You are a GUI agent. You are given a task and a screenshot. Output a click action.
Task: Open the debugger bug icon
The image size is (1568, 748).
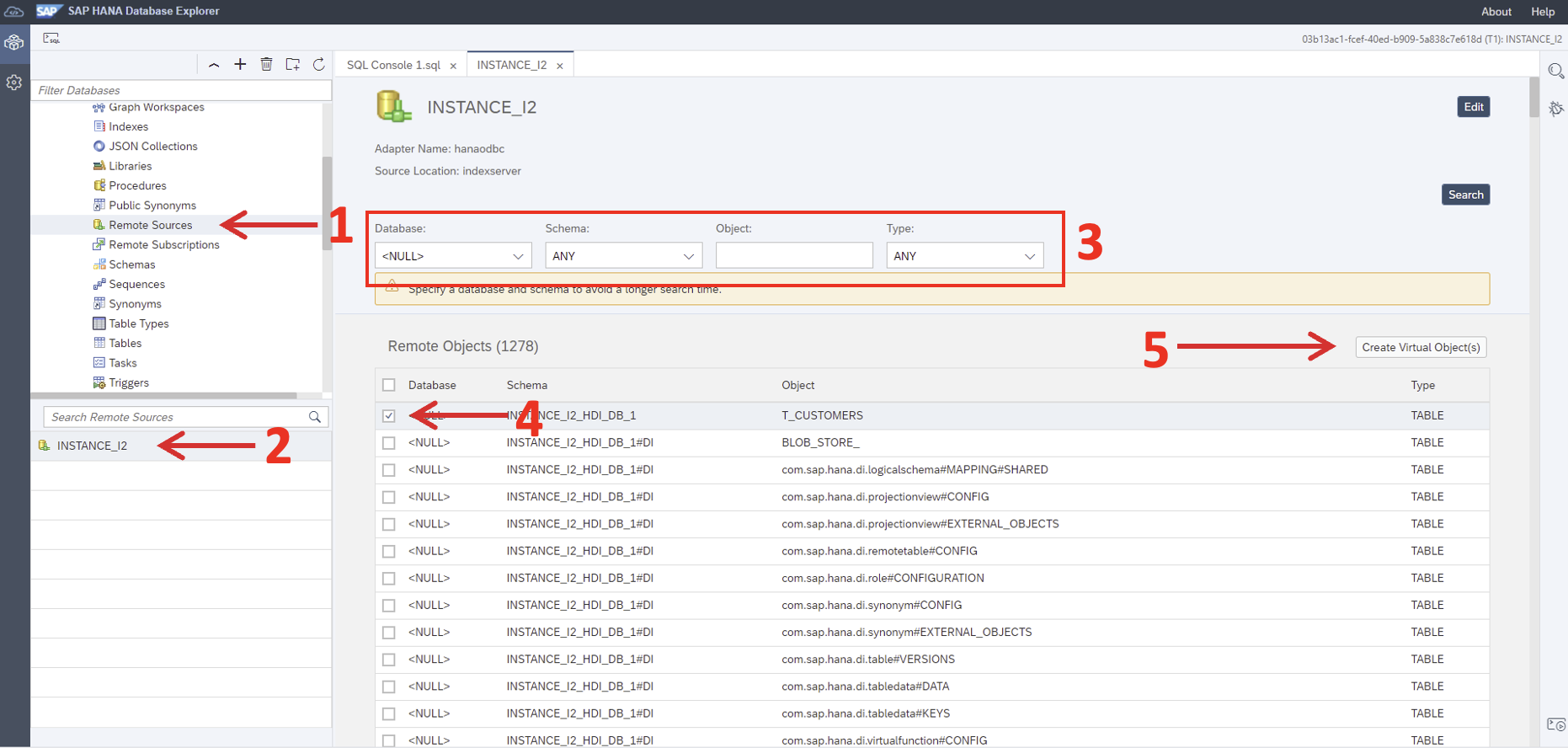1556,108
